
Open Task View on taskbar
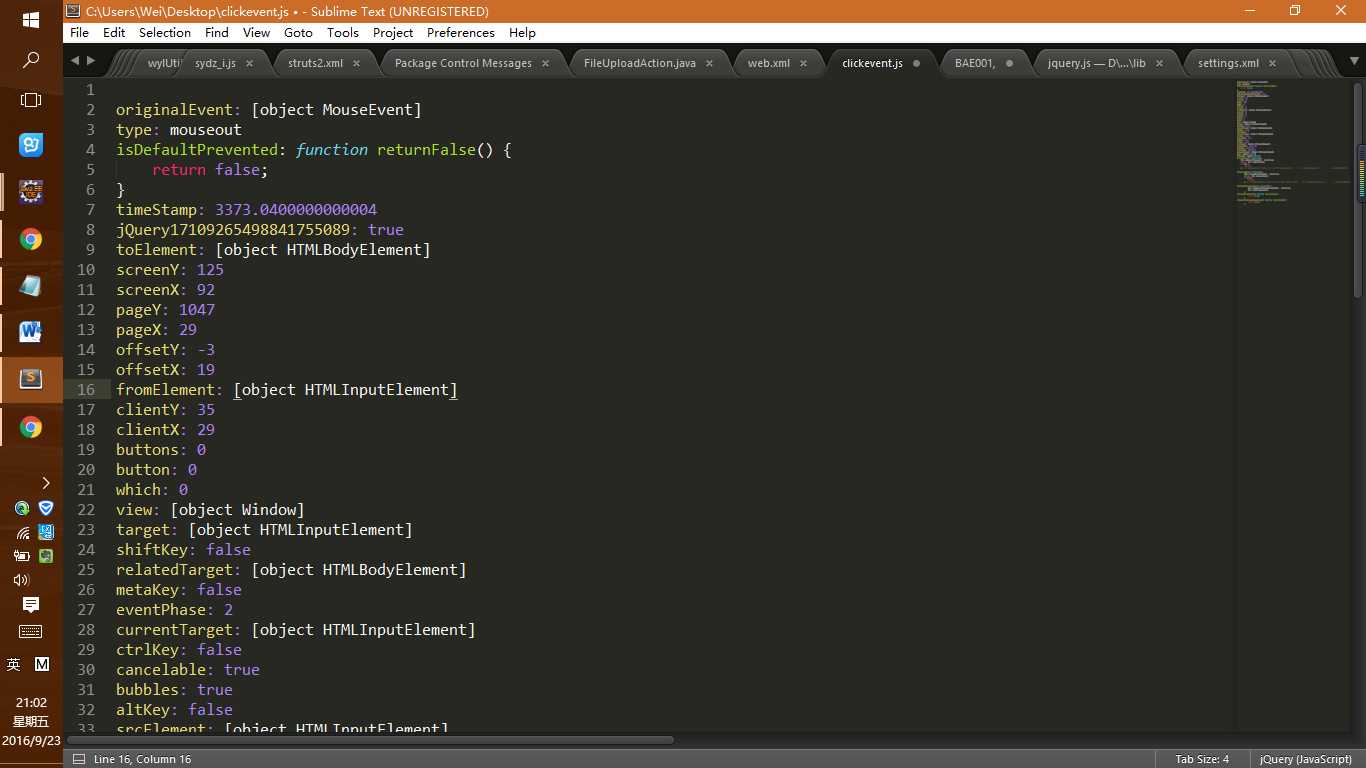(x=31, y=100)
